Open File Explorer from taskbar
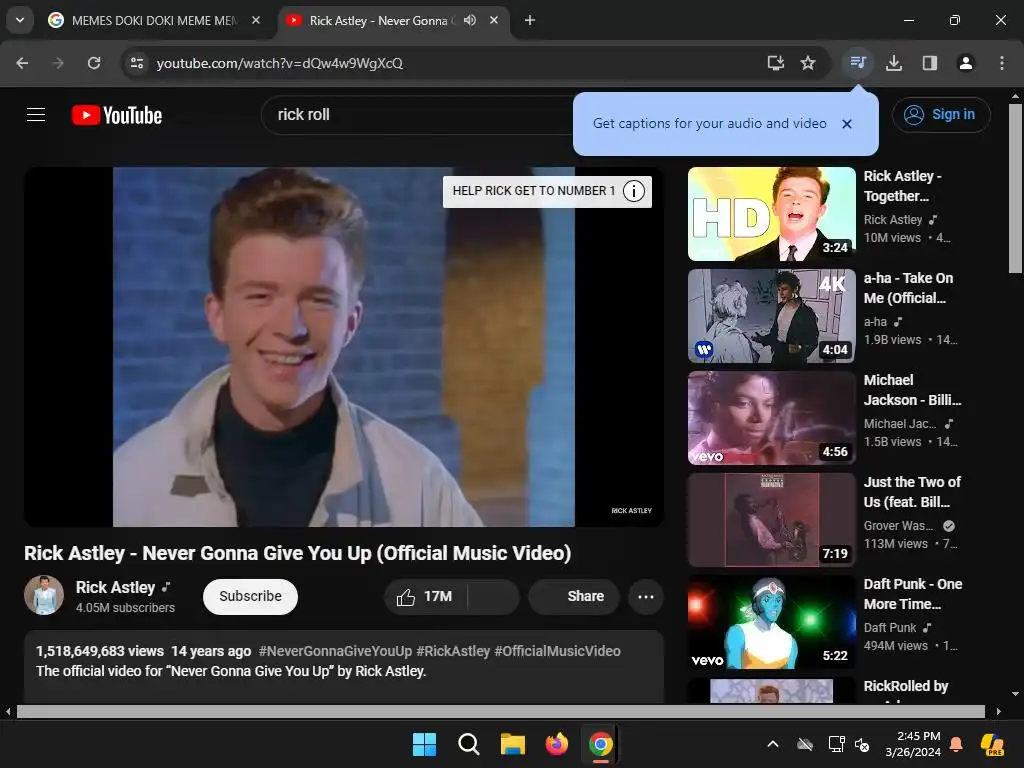This screenshot has width=1024, height=768. 513,744
